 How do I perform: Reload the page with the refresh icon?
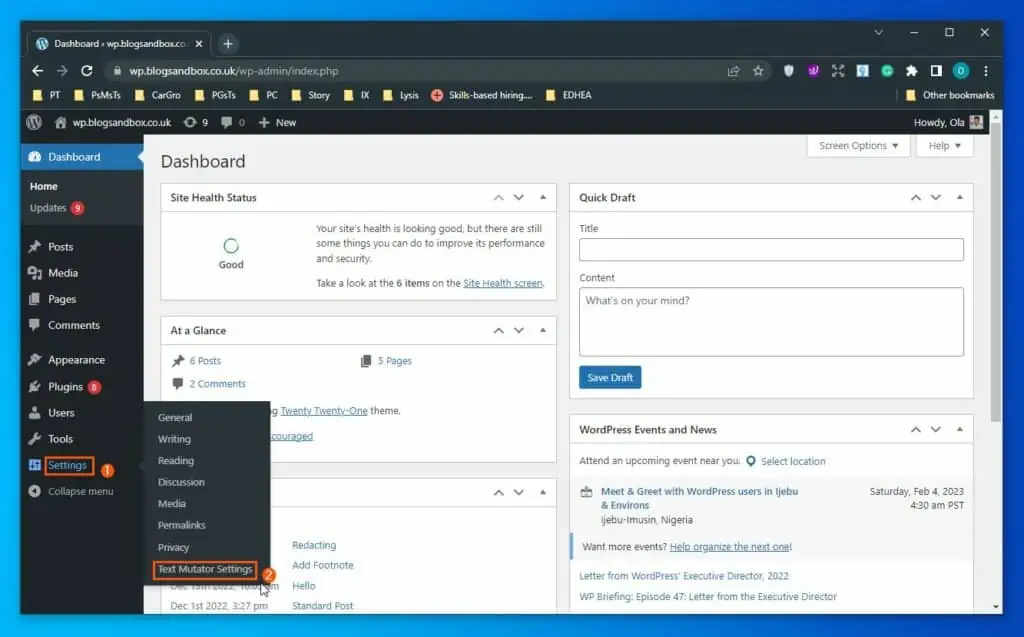86,71
